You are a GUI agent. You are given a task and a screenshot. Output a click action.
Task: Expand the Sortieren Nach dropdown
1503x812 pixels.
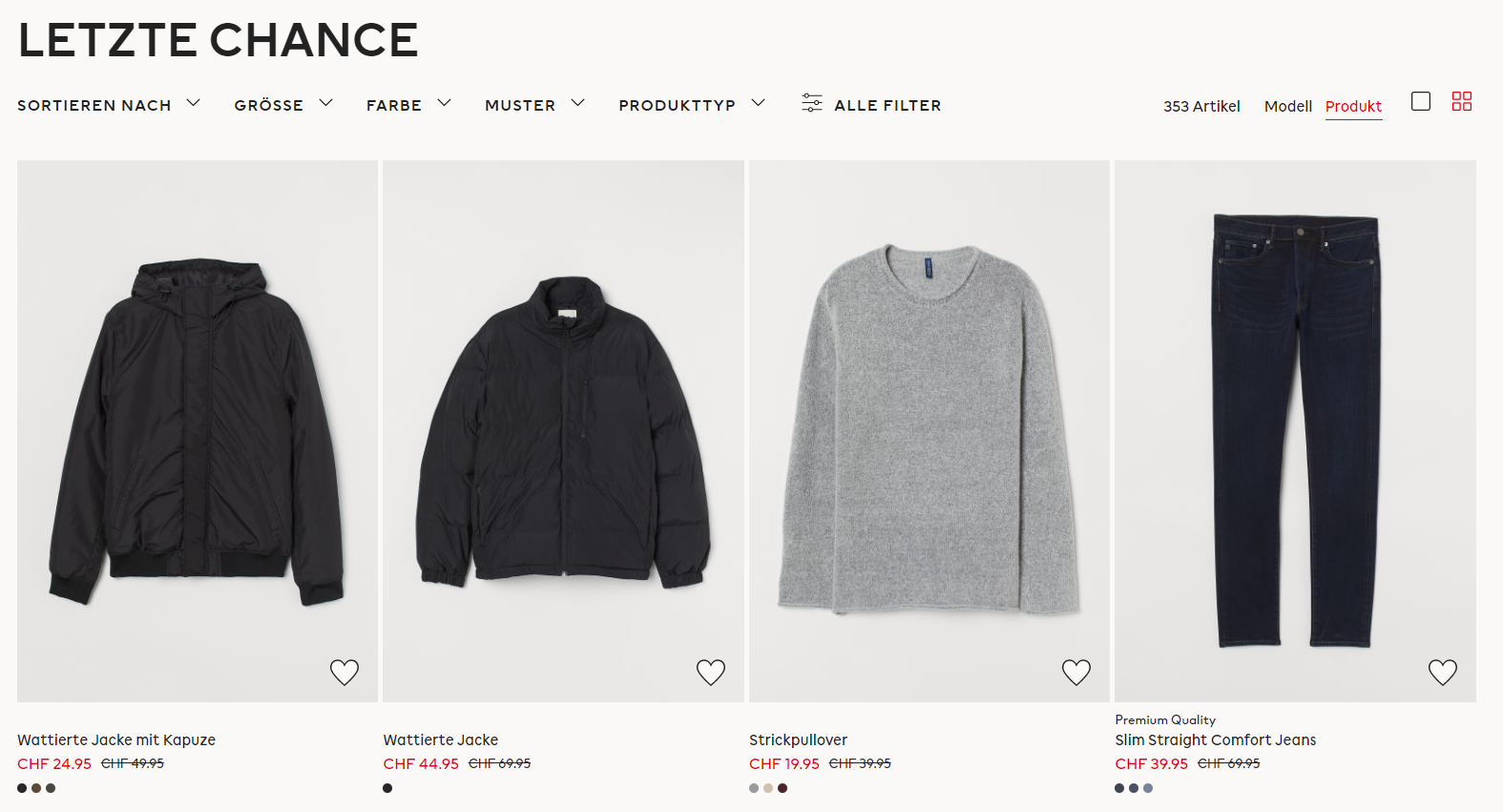point(109,104)
